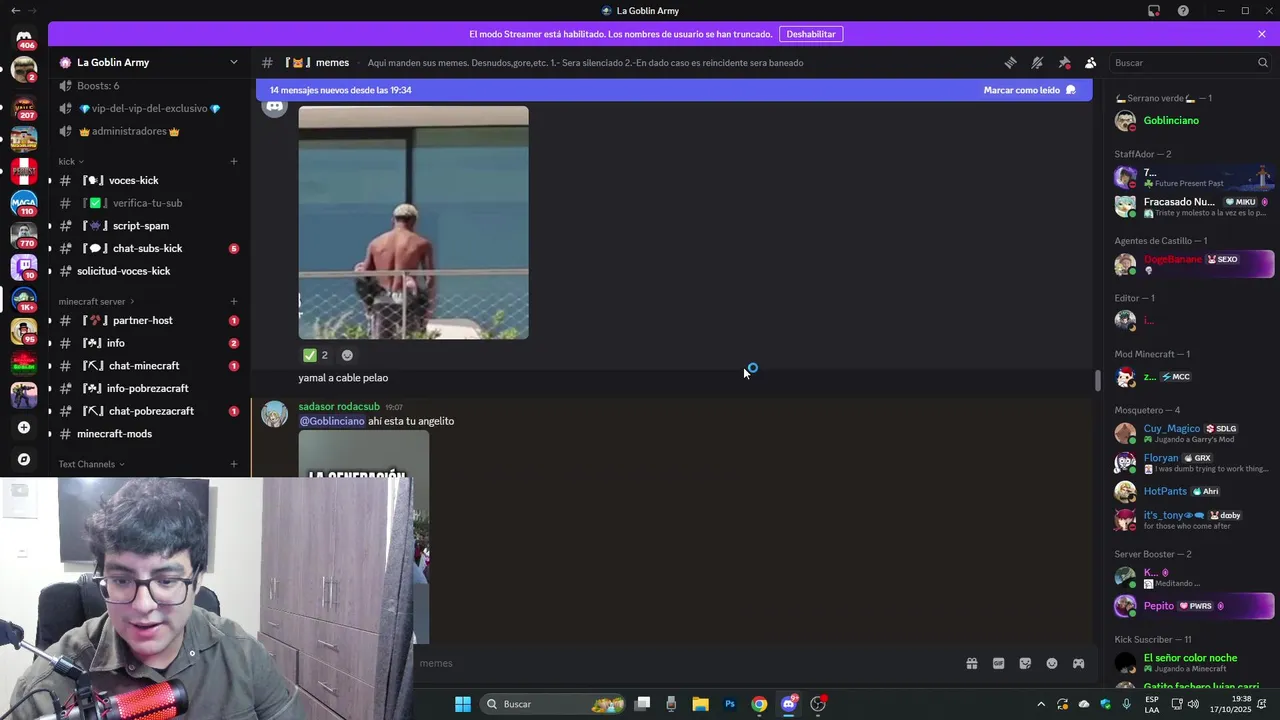1280x720 pixels.
Task: Click the add a server plus icon
Action: click(24, 427)
